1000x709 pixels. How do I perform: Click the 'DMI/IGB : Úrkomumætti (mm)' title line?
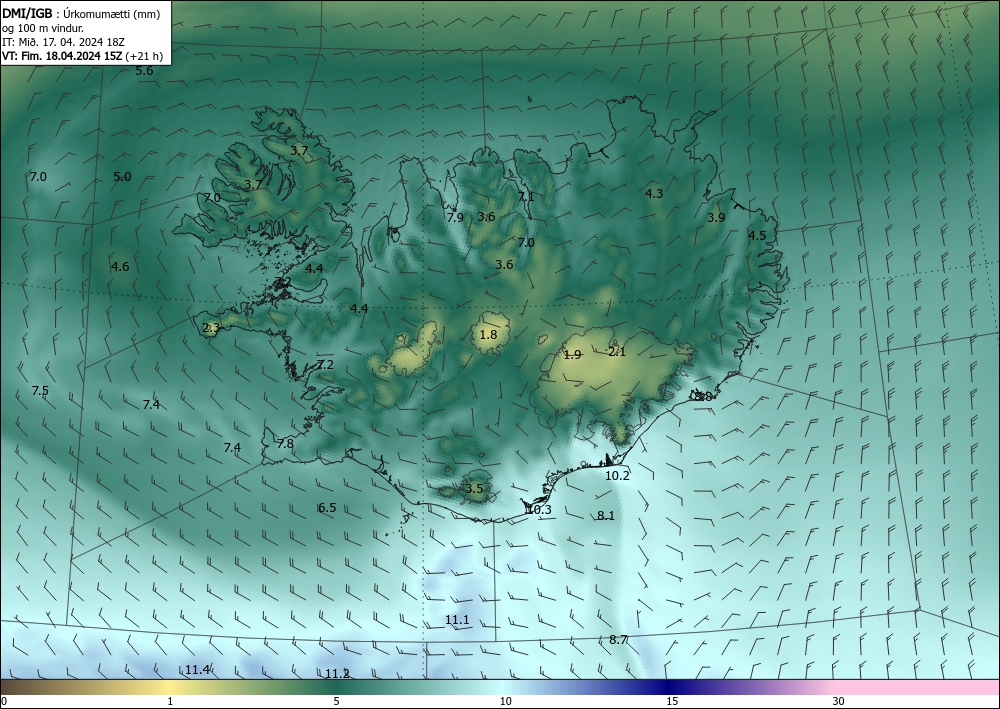coord(81,14)
